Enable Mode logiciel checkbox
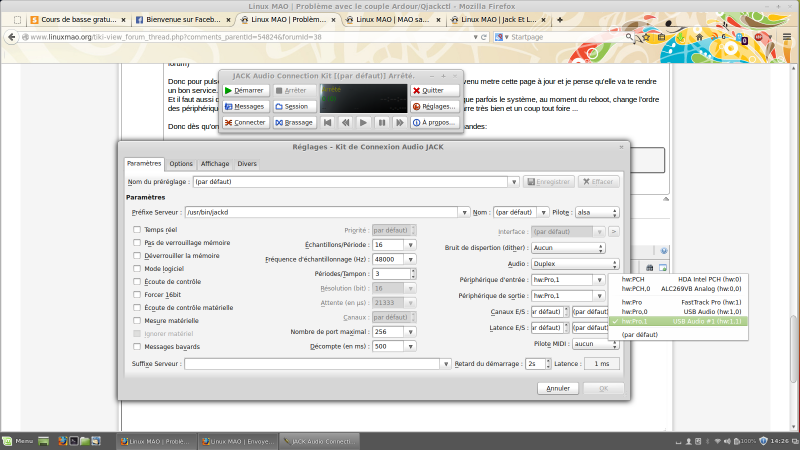The height and width of the screenshot is (450, 800). [137, 268]
